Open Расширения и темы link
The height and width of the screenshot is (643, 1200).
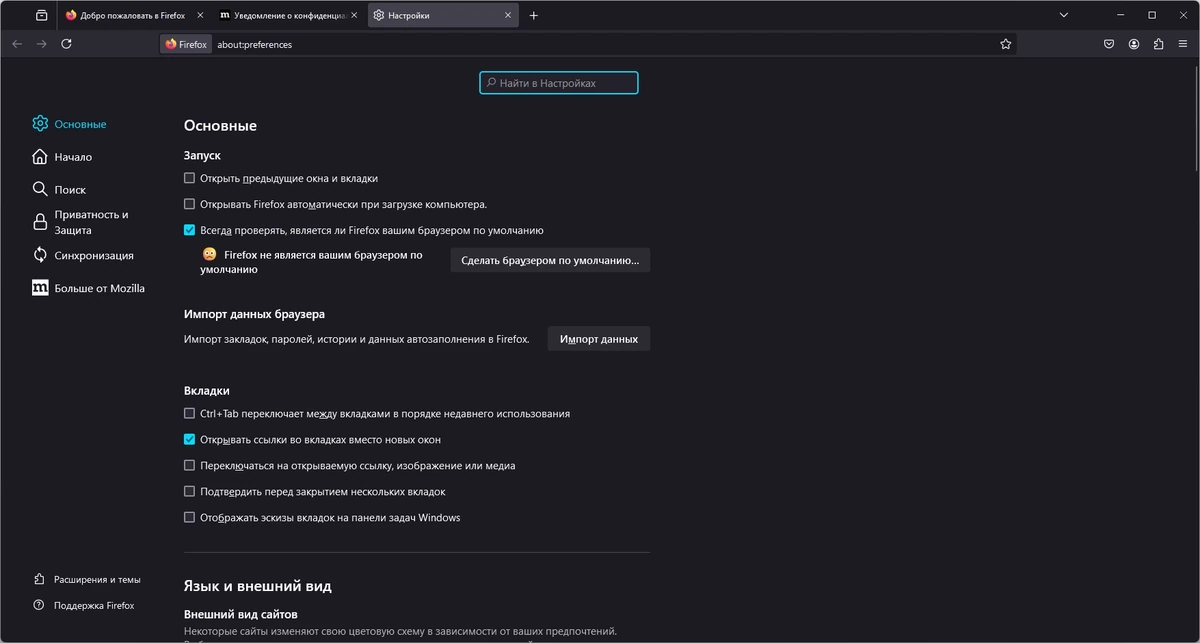88,579
